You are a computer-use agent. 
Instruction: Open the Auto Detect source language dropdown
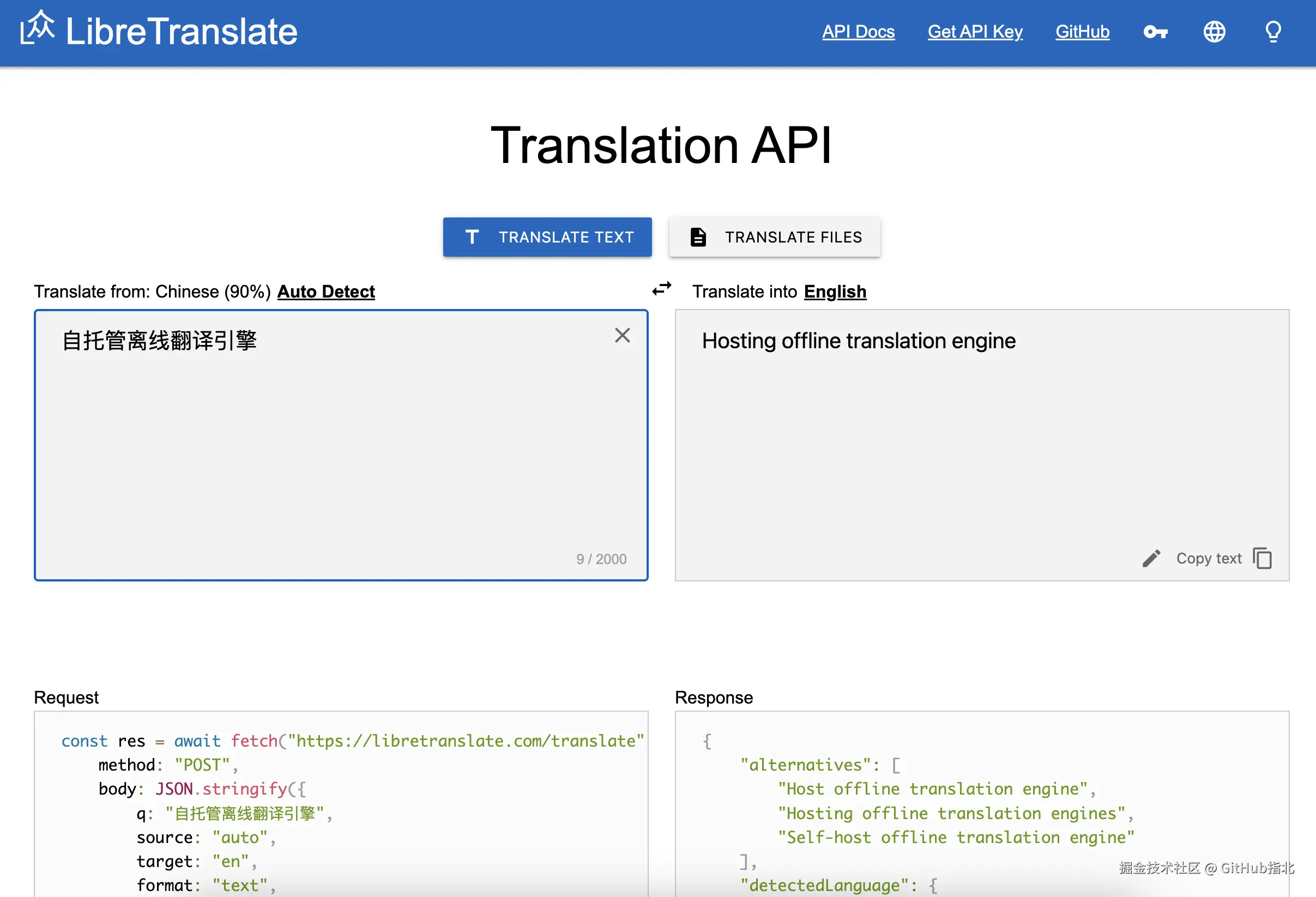[x=325, y=292]
